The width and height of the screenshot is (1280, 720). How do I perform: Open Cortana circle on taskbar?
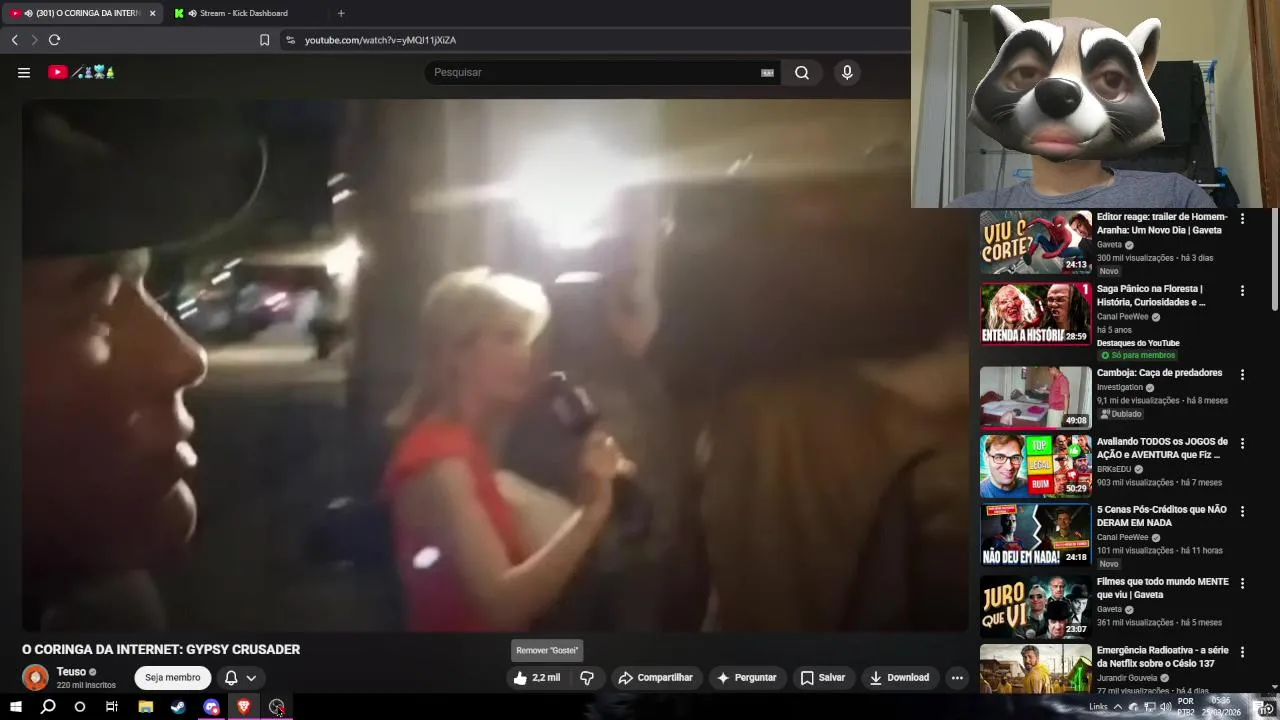coord(80,707)
